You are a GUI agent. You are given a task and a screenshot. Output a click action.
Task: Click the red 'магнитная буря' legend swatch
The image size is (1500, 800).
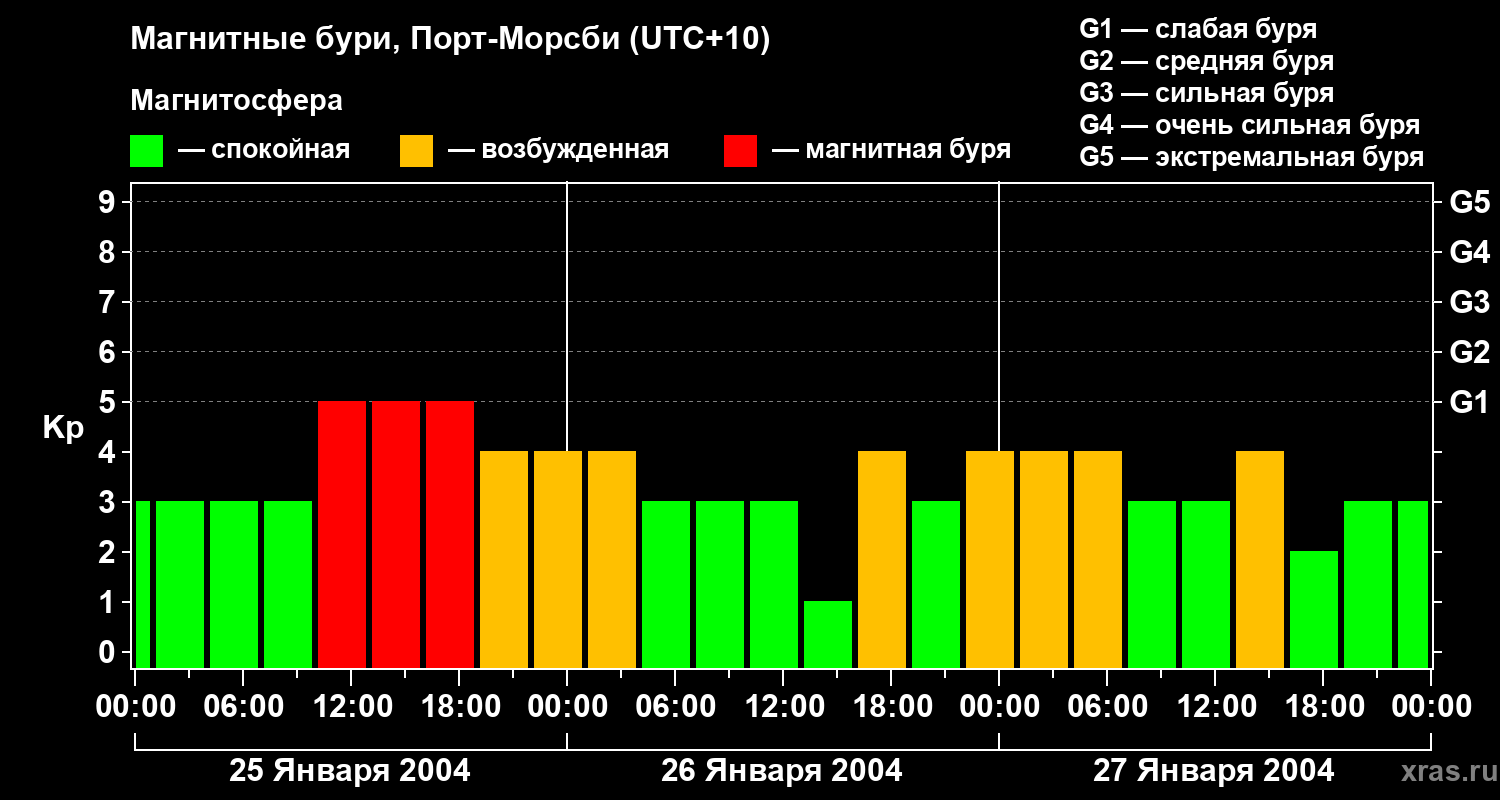[740, 151]
